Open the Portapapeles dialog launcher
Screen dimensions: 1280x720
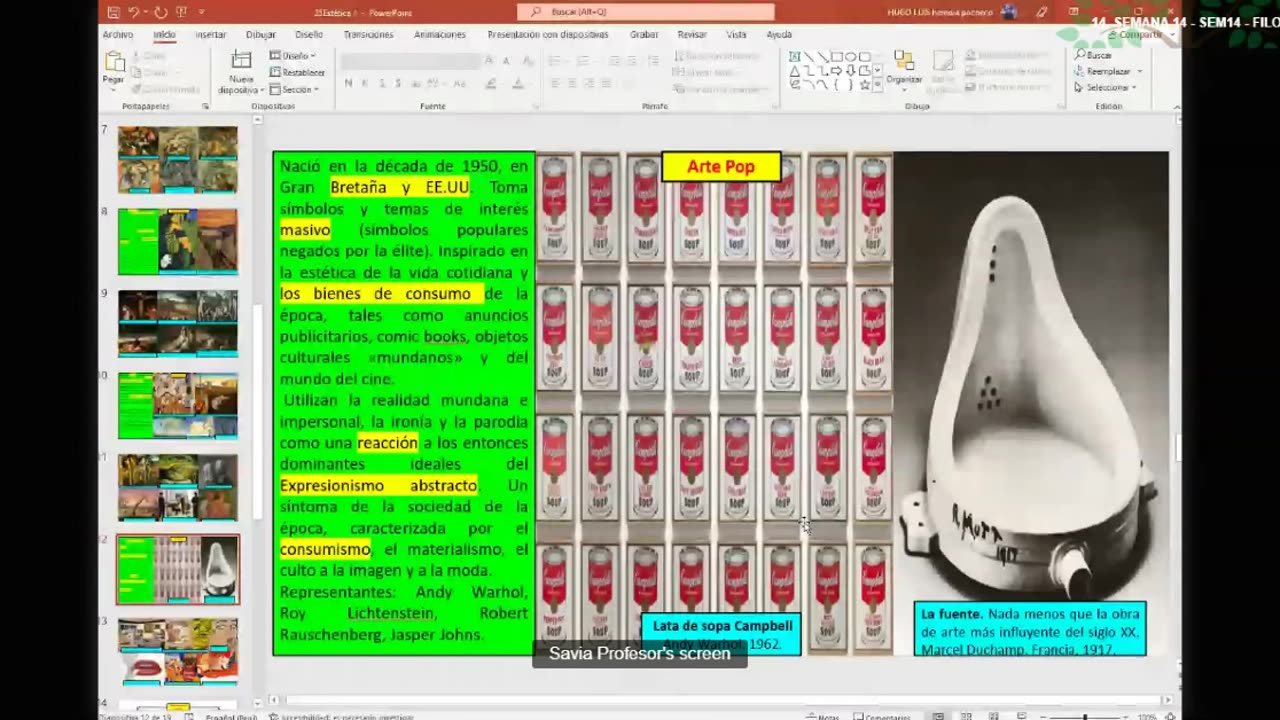pos(206,106)
